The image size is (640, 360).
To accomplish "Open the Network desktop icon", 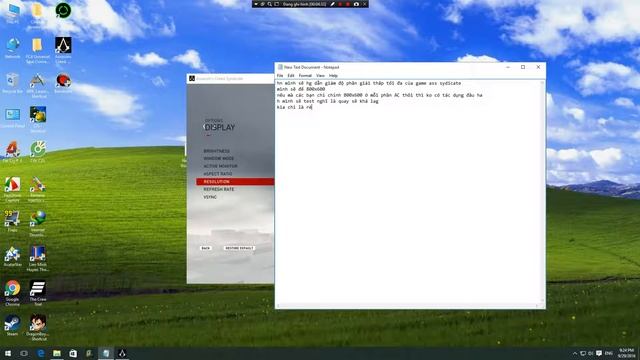I will 12,48.
